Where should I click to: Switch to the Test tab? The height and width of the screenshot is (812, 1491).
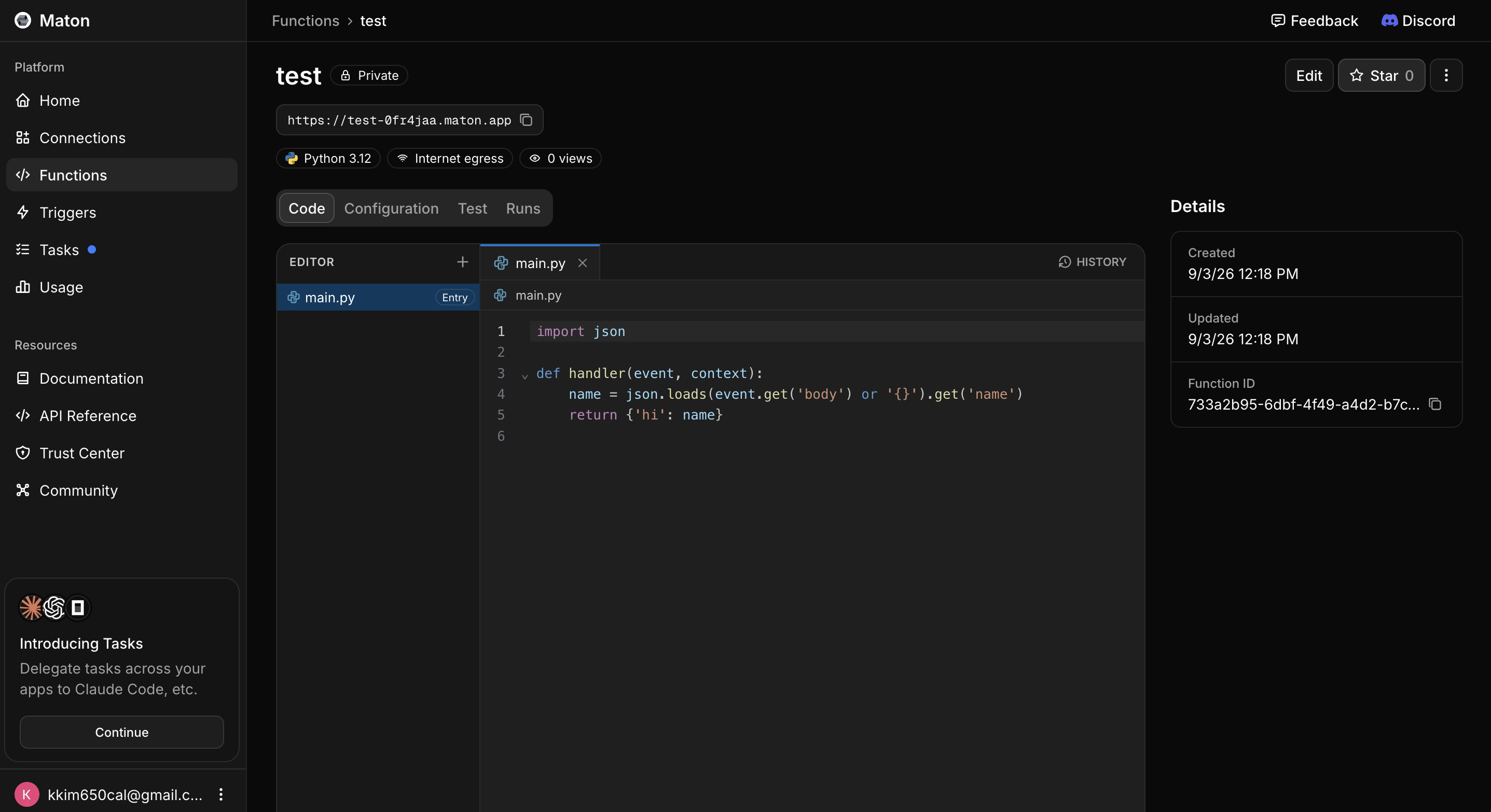tap(472, 208)
